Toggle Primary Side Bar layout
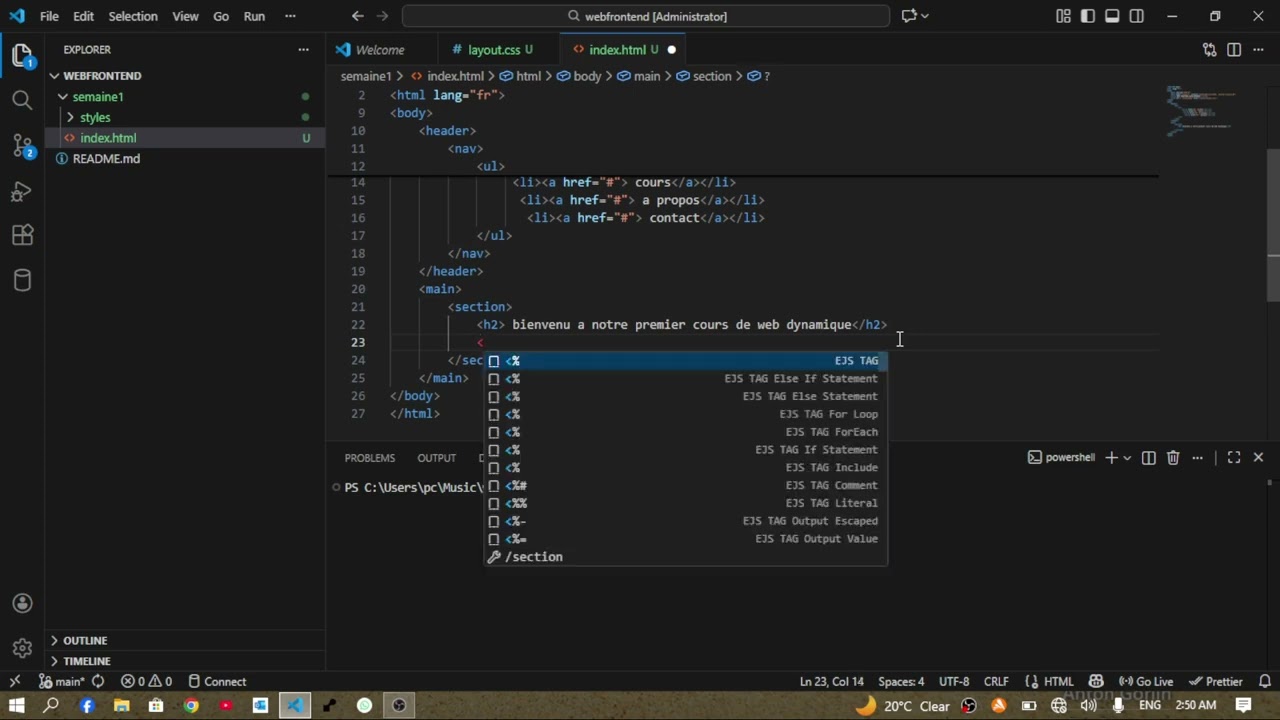This screenshot has height=720, width=1280. [1087, 16]
